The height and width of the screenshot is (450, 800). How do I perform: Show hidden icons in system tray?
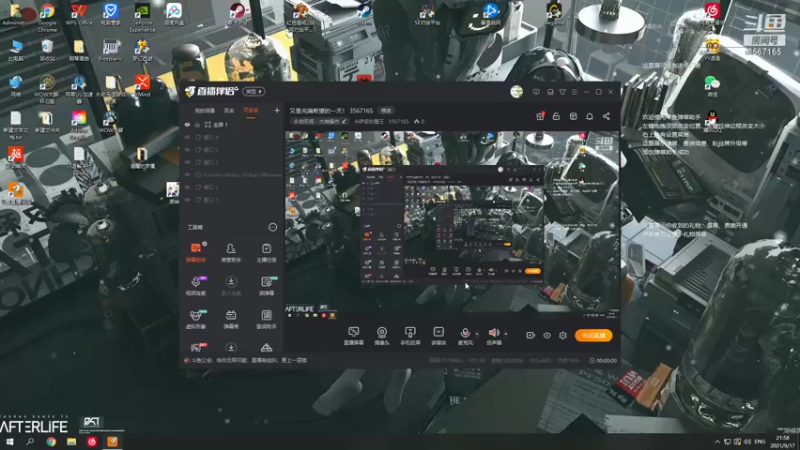717,441
